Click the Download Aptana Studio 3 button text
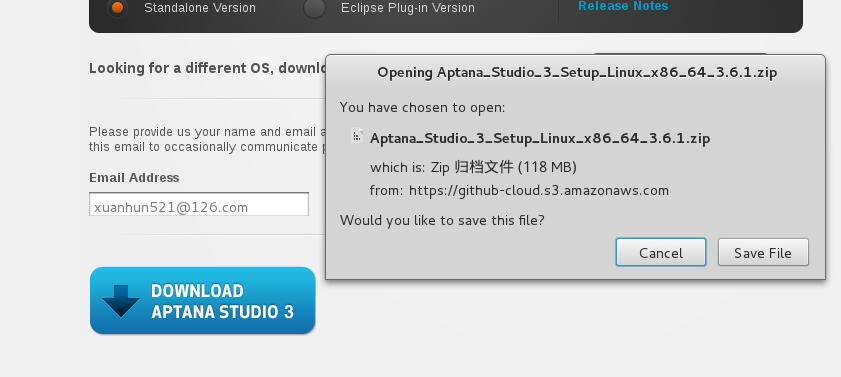 [222, 301]
